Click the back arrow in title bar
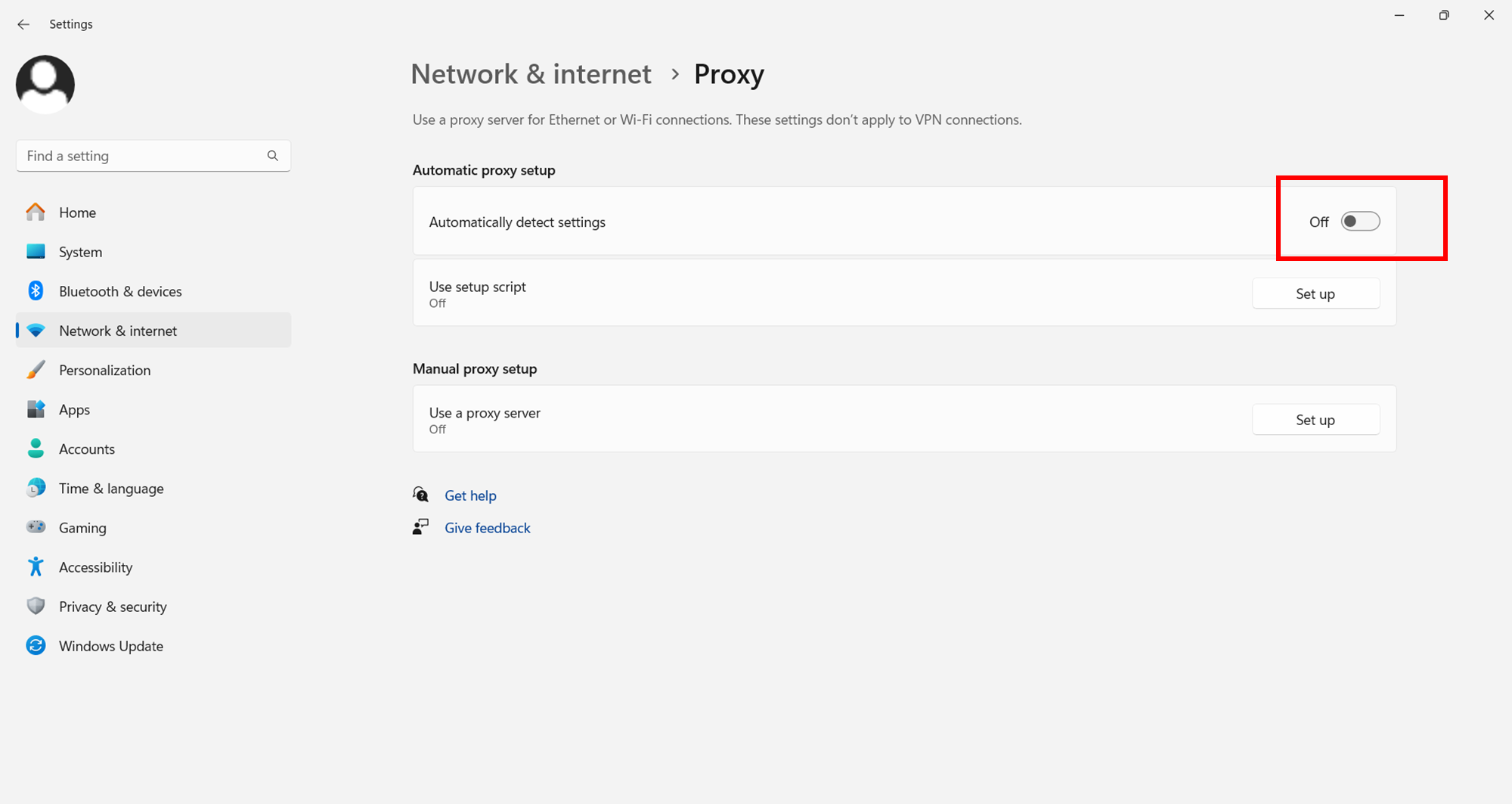 pyautogui.click(x=23, y=24)
